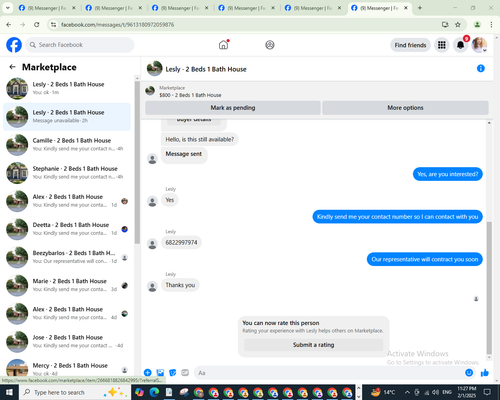Click the Facebook logo icon
The width and height of the screenshot is (500, 400).
pyautogui.click(x=14, y=45)
